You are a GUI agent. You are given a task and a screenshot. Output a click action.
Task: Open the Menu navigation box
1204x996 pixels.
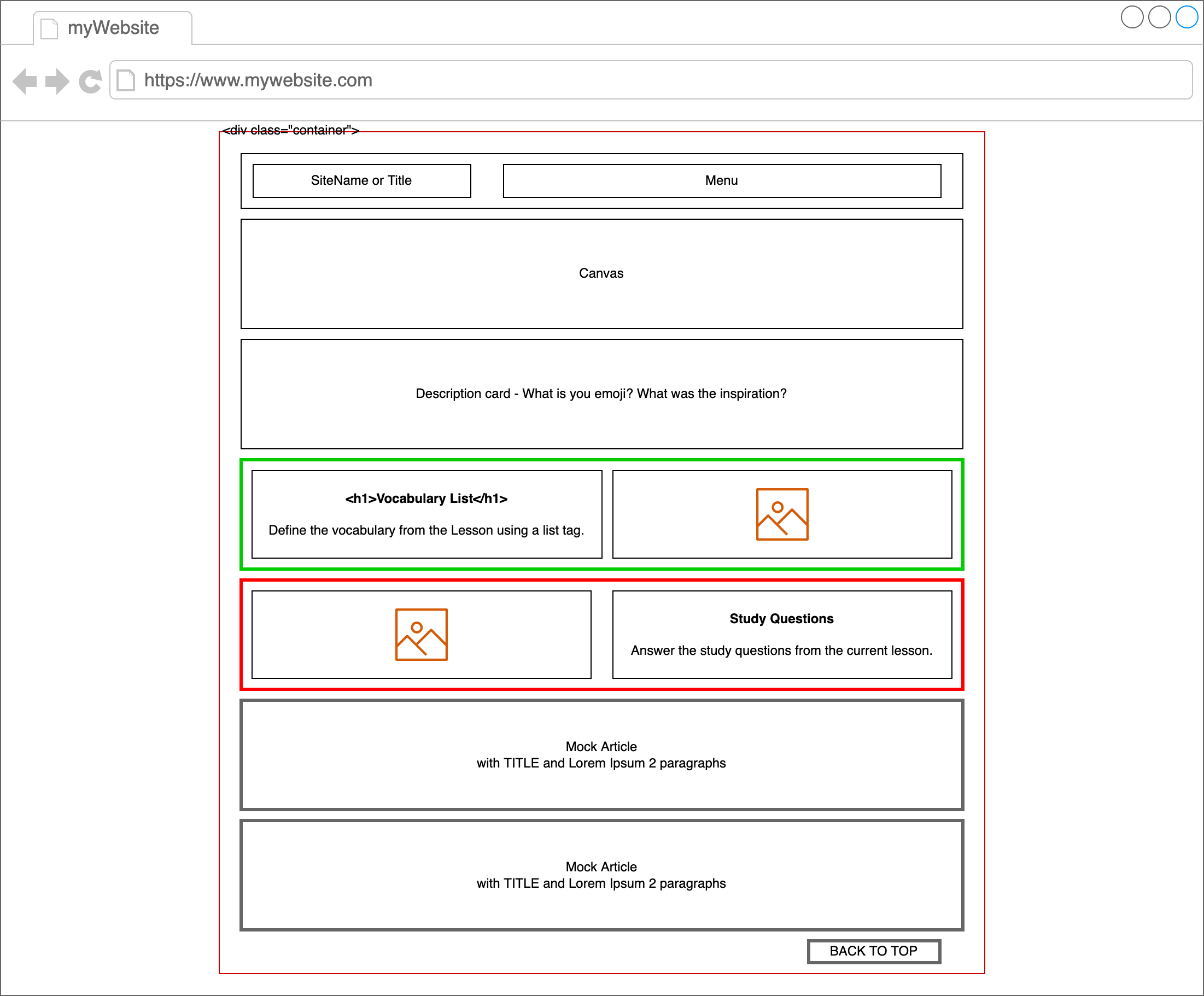721,180
